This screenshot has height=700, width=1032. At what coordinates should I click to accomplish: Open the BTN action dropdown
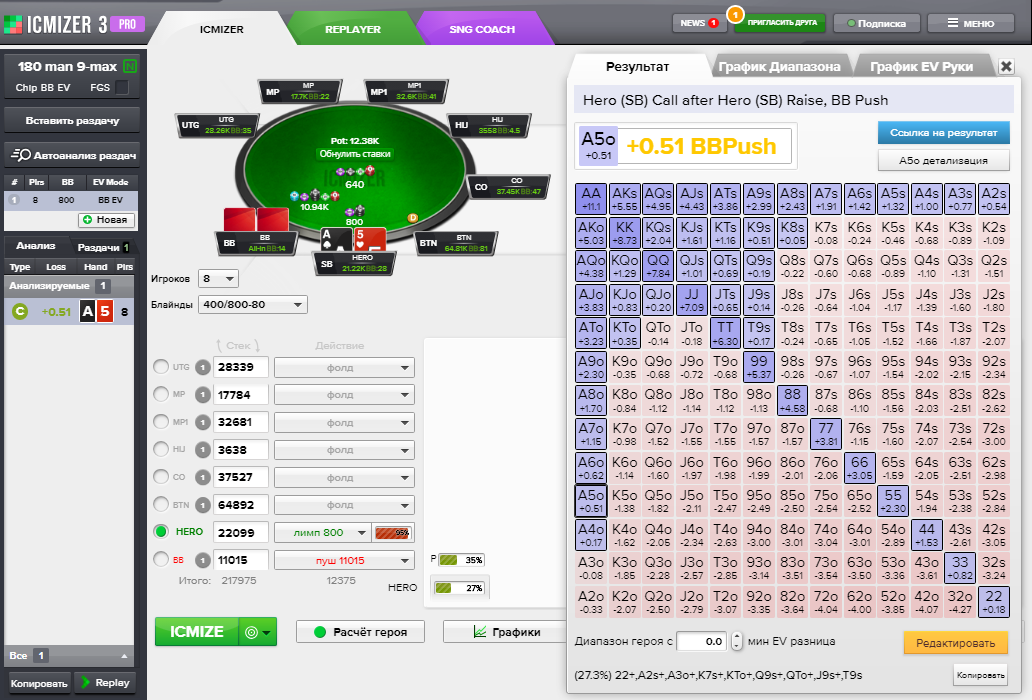click(344, 505)
